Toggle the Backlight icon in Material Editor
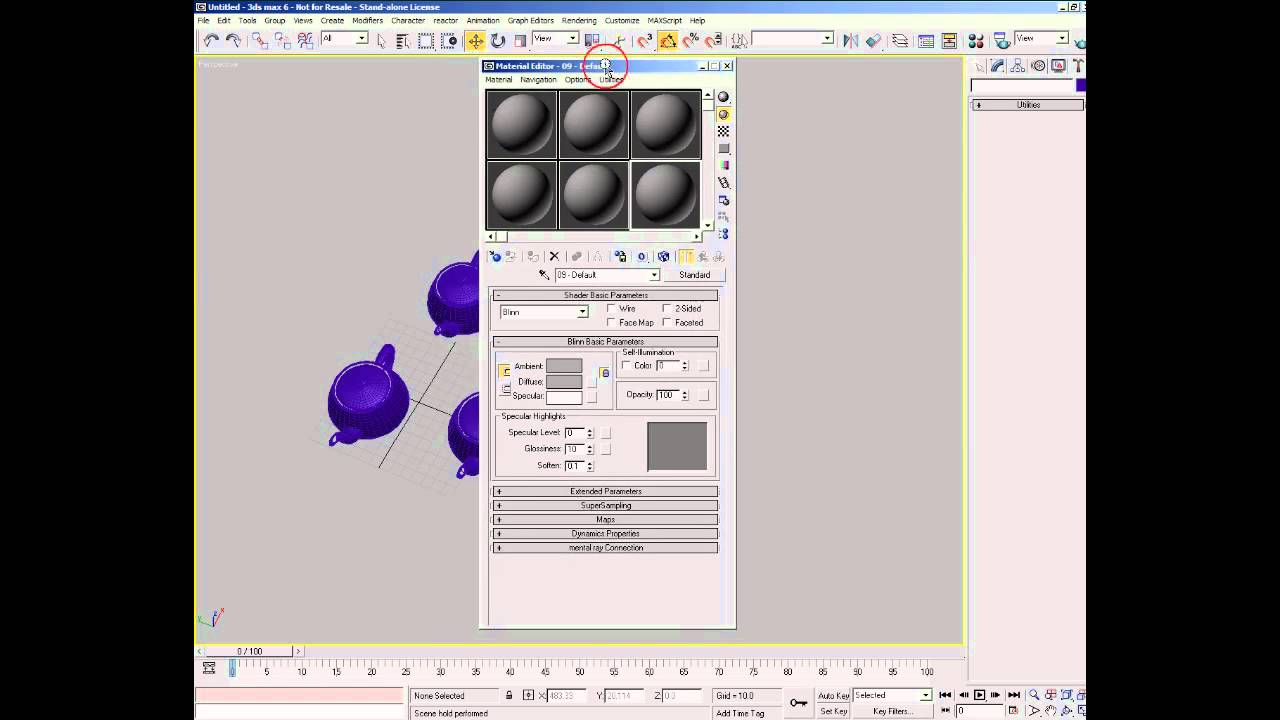 click(723, 114)
